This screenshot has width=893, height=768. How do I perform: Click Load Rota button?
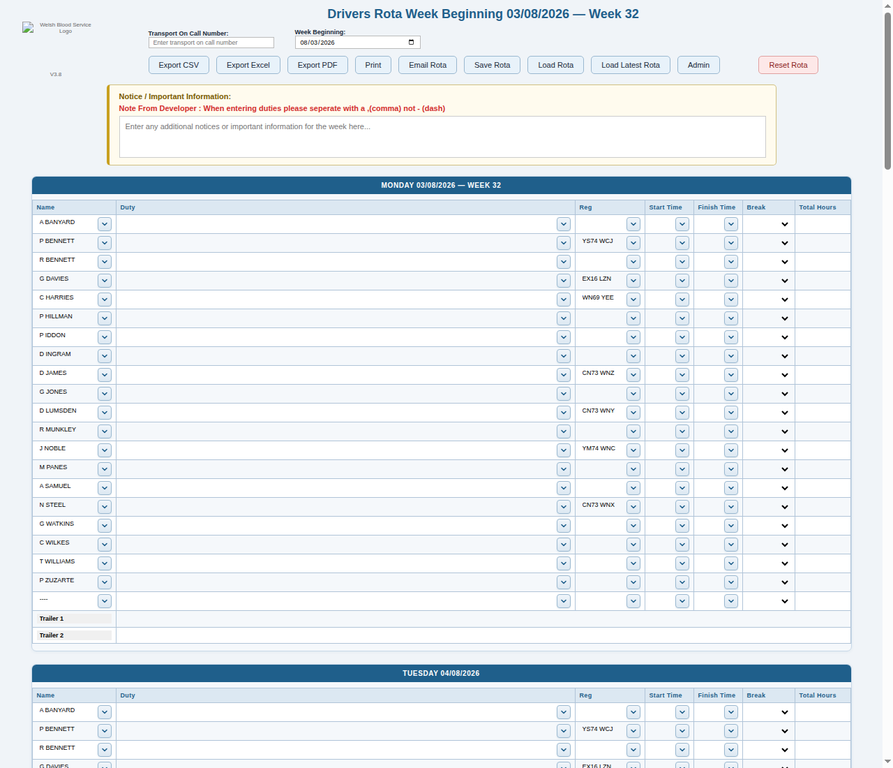tap(555, 65)
